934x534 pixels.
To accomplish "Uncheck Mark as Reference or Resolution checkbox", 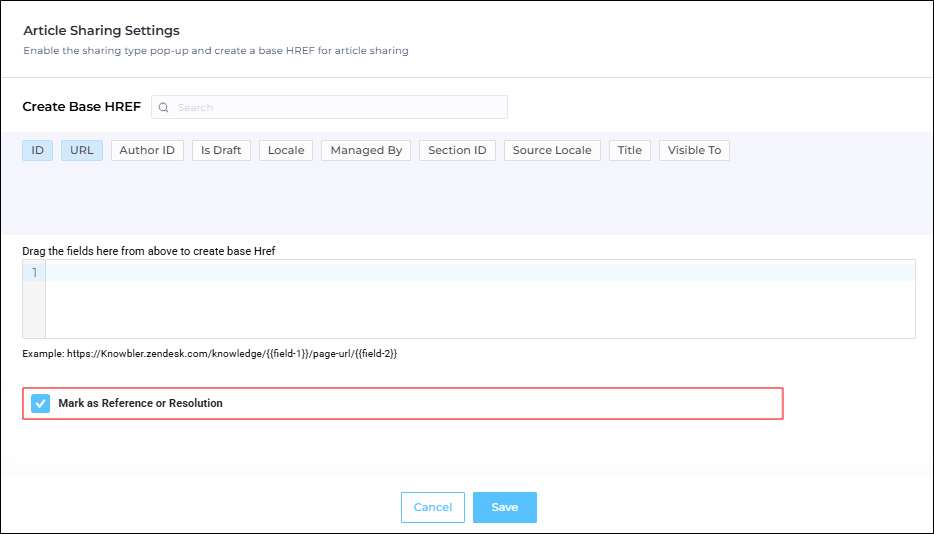I will (41, 403).
